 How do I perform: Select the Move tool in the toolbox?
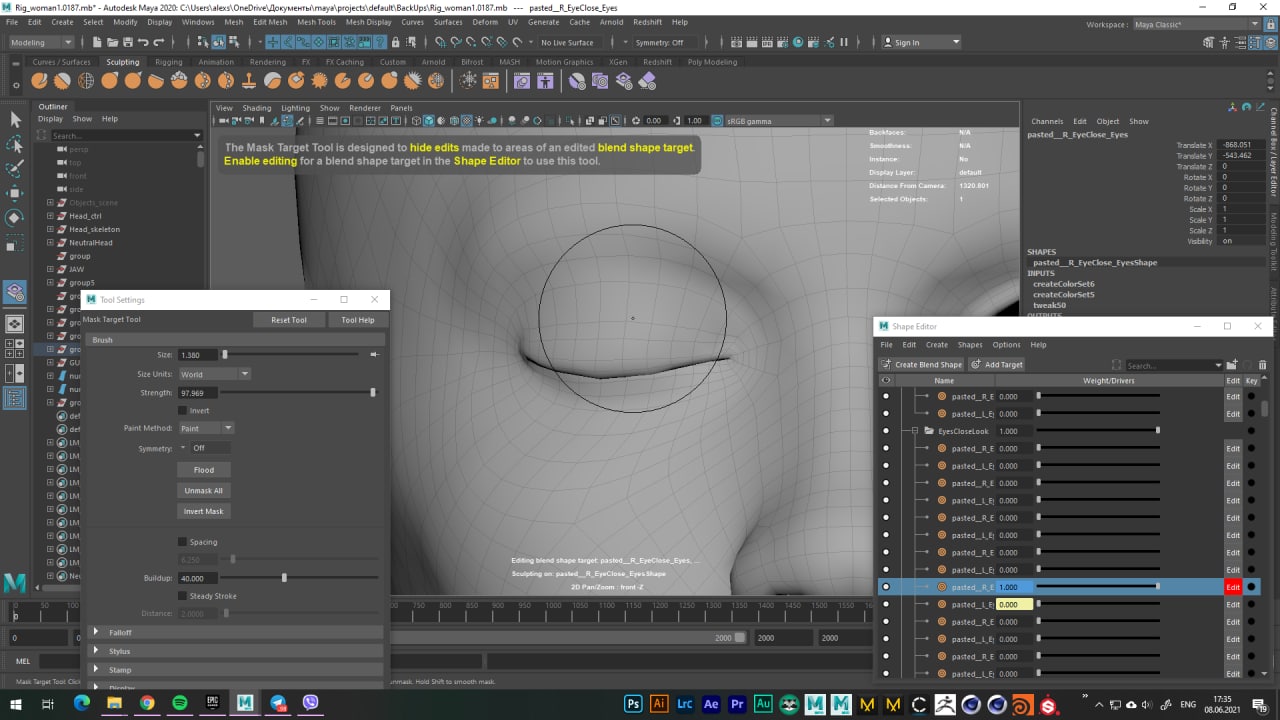pyautogui.click(x=15, y=193)
